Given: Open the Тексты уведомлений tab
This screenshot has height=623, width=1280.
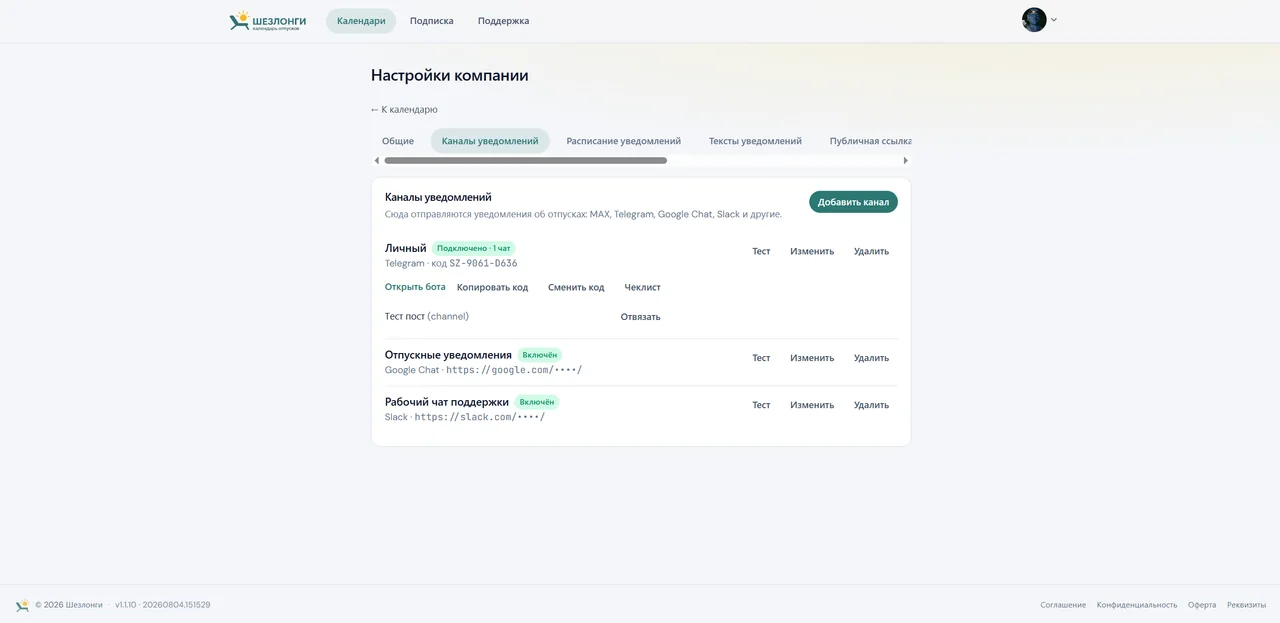Looking at the screenshot, I should click(755, 141).
